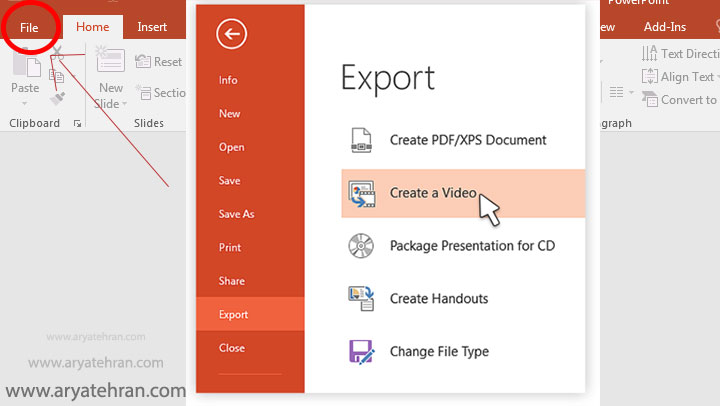This screenshot has height=406, width=720.
Task: Expand the New Slide dropdown arrow
Action: pyautogui.click(x=124, y=103)
